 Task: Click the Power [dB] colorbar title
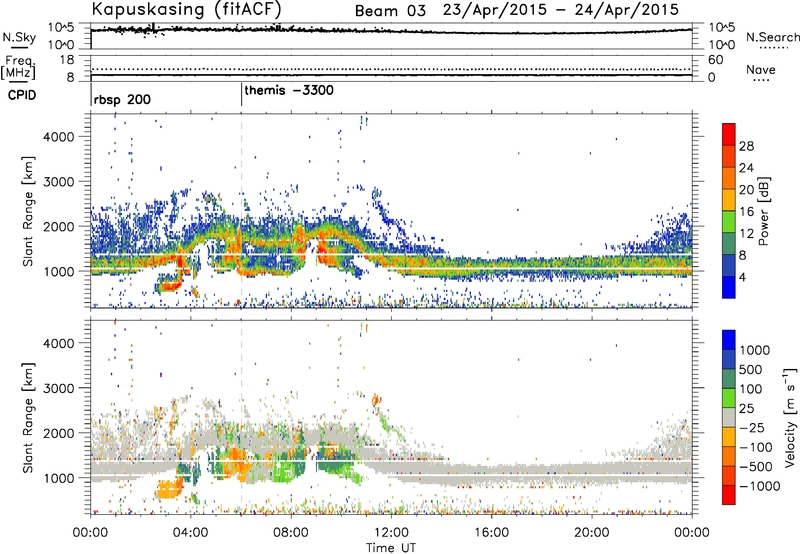[764, 211]
